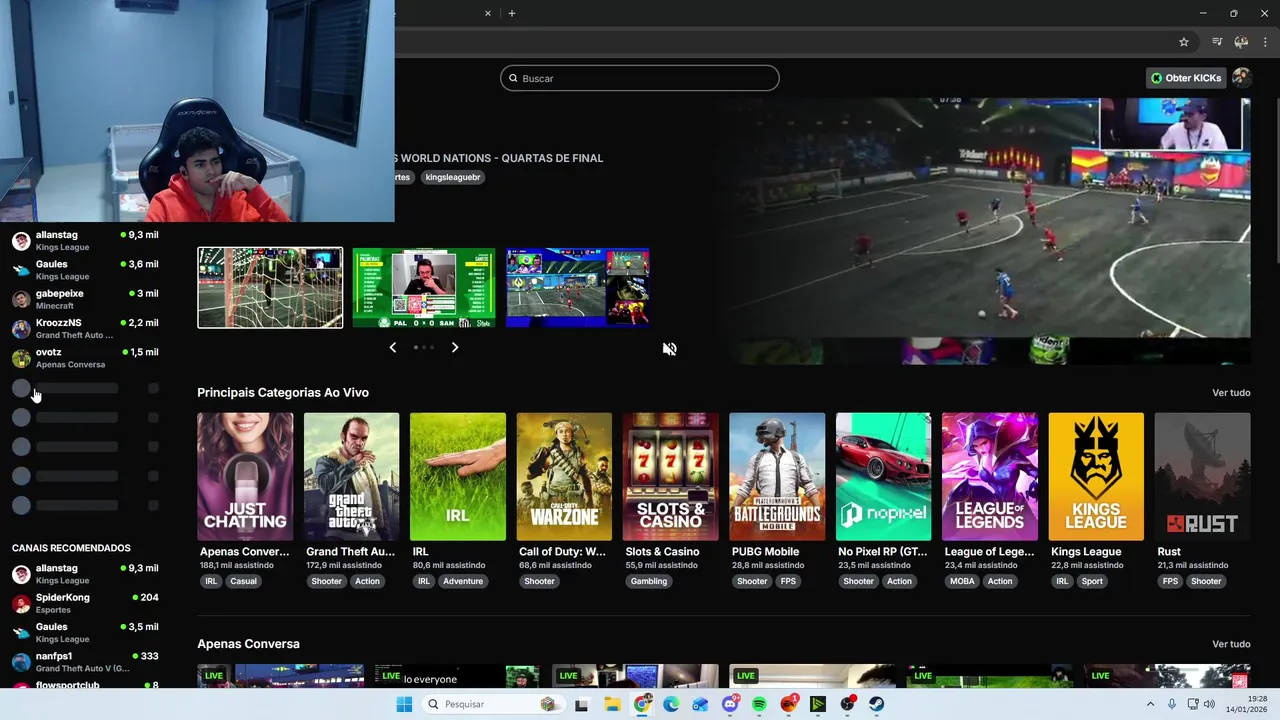Open Chrome media controls icon
Image resolution: width=1280 pixels, height=720 pixels.
[1217, 42]
